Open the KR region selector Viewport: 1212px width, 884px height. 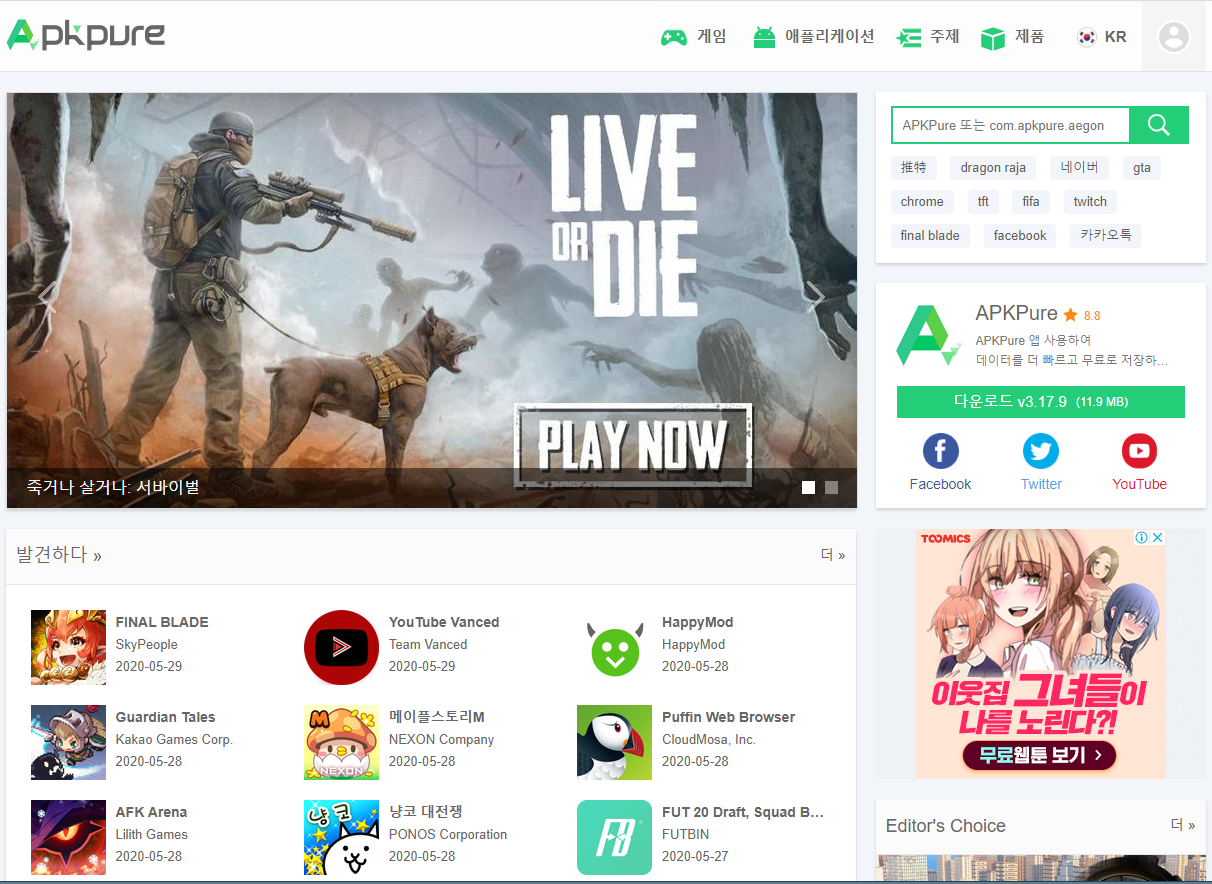(1101, 37)
